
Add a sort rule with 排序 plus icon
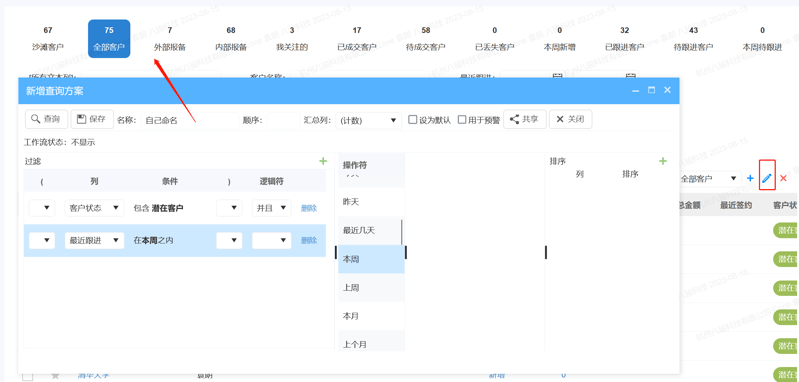[662, 161]
